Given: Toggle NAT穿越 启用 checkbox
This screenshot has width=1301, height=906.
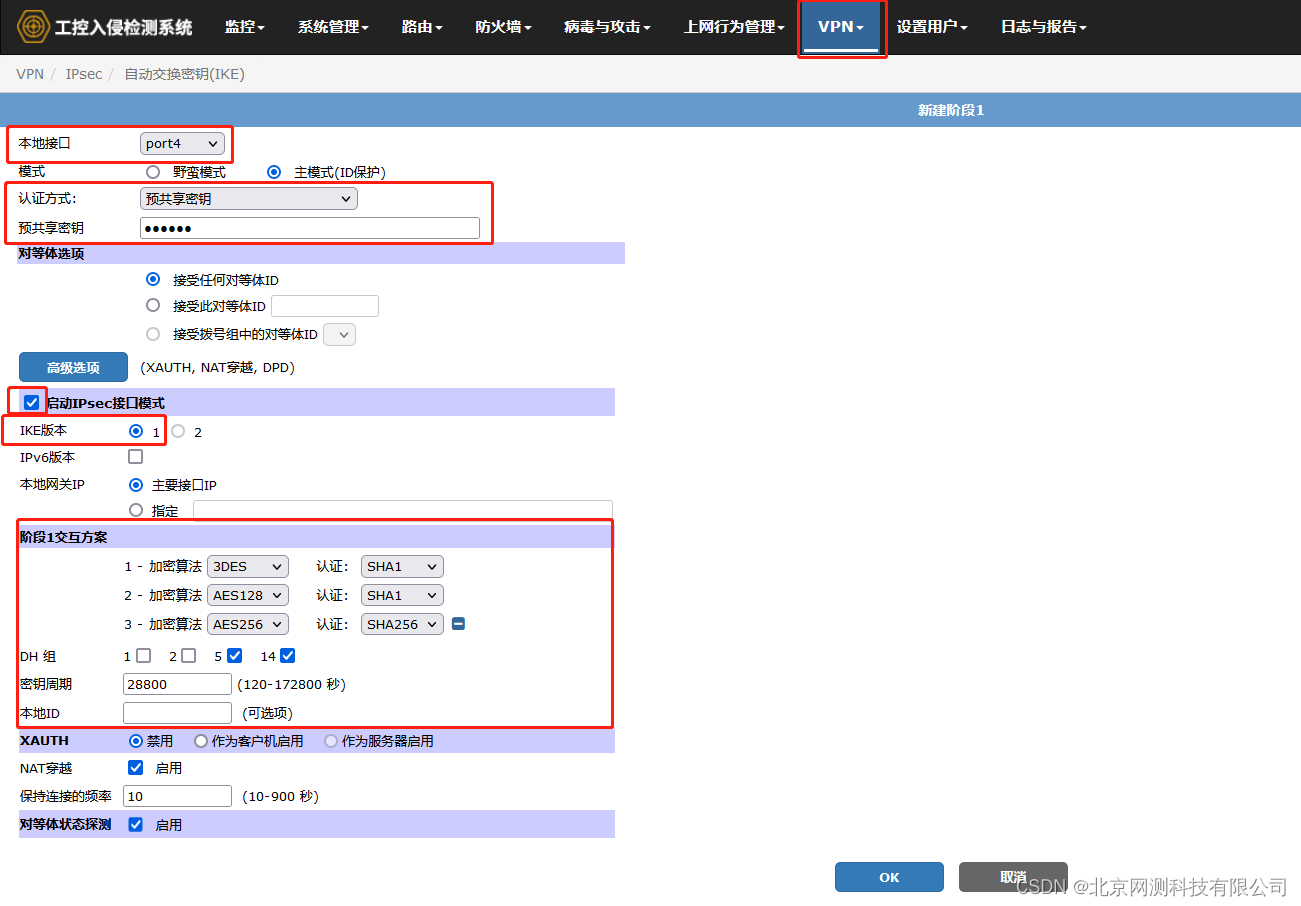Looking at the screenshot, I should pyautogui.click(x=136, y=768).
